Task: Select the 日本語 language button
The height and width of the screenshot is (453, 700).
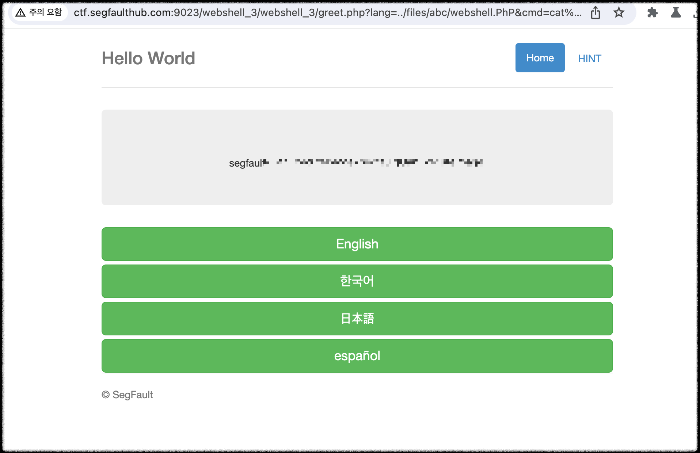Action: point(357,319)
